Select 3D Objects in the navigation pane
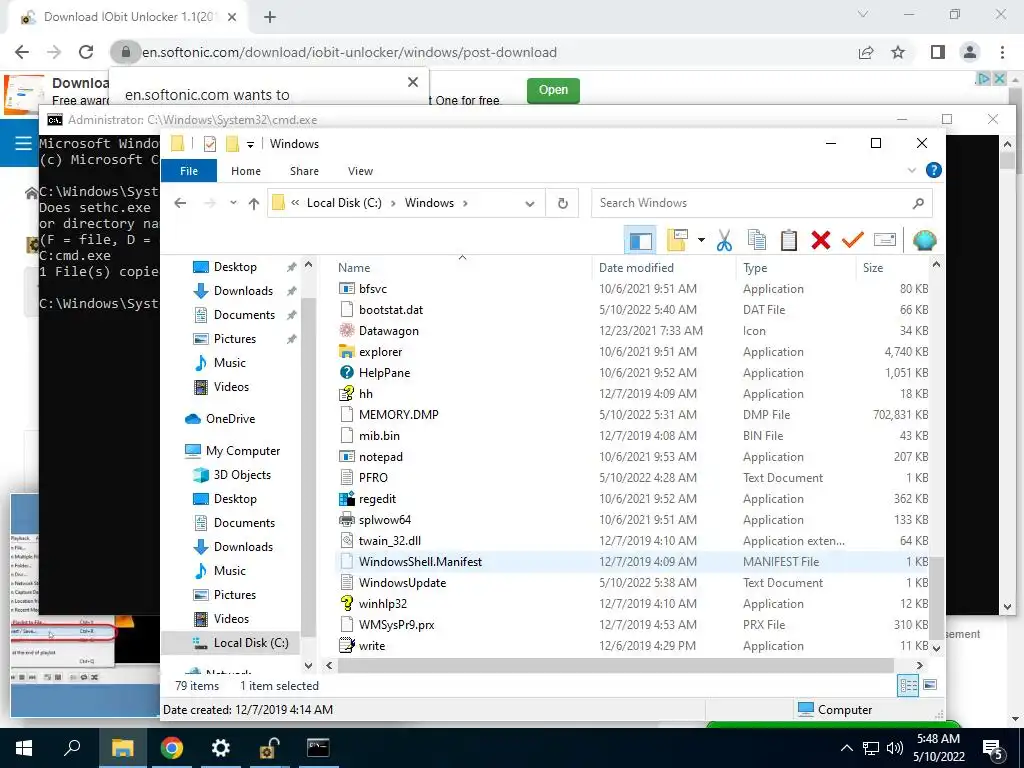The image size is (1024, 768). click(x=242, y=475)
